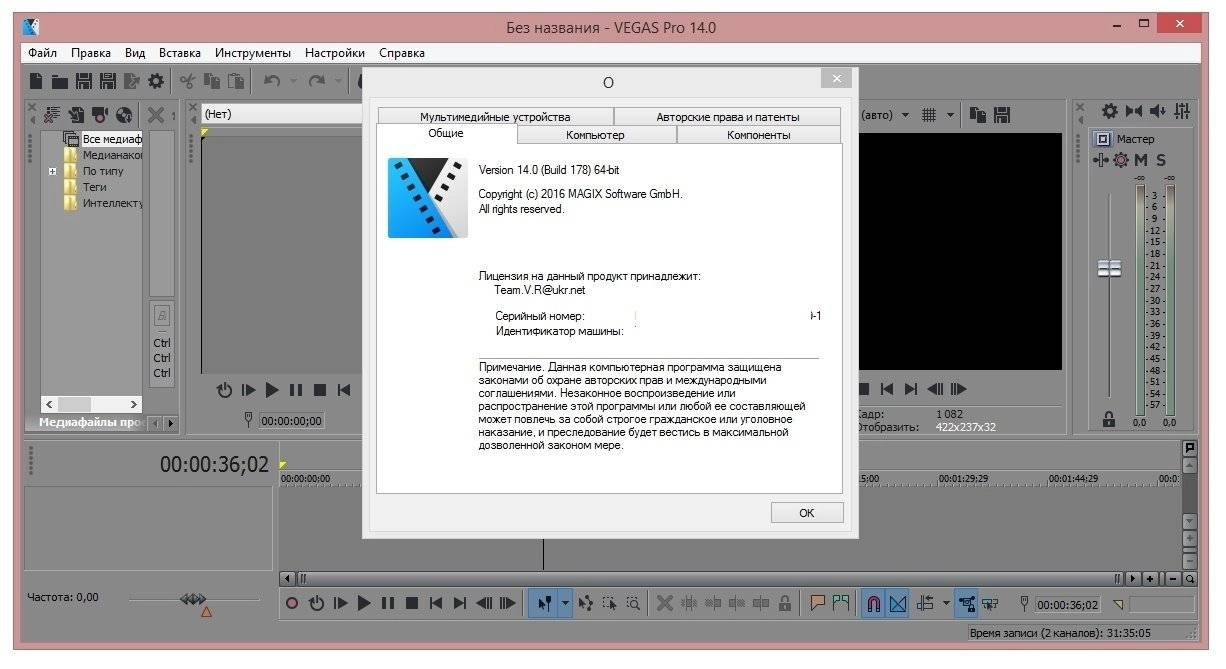The height and width of the screenshot is (669, 1226).
Task: Select the Zoom edit magnifier tool
Action: (633, 603)
